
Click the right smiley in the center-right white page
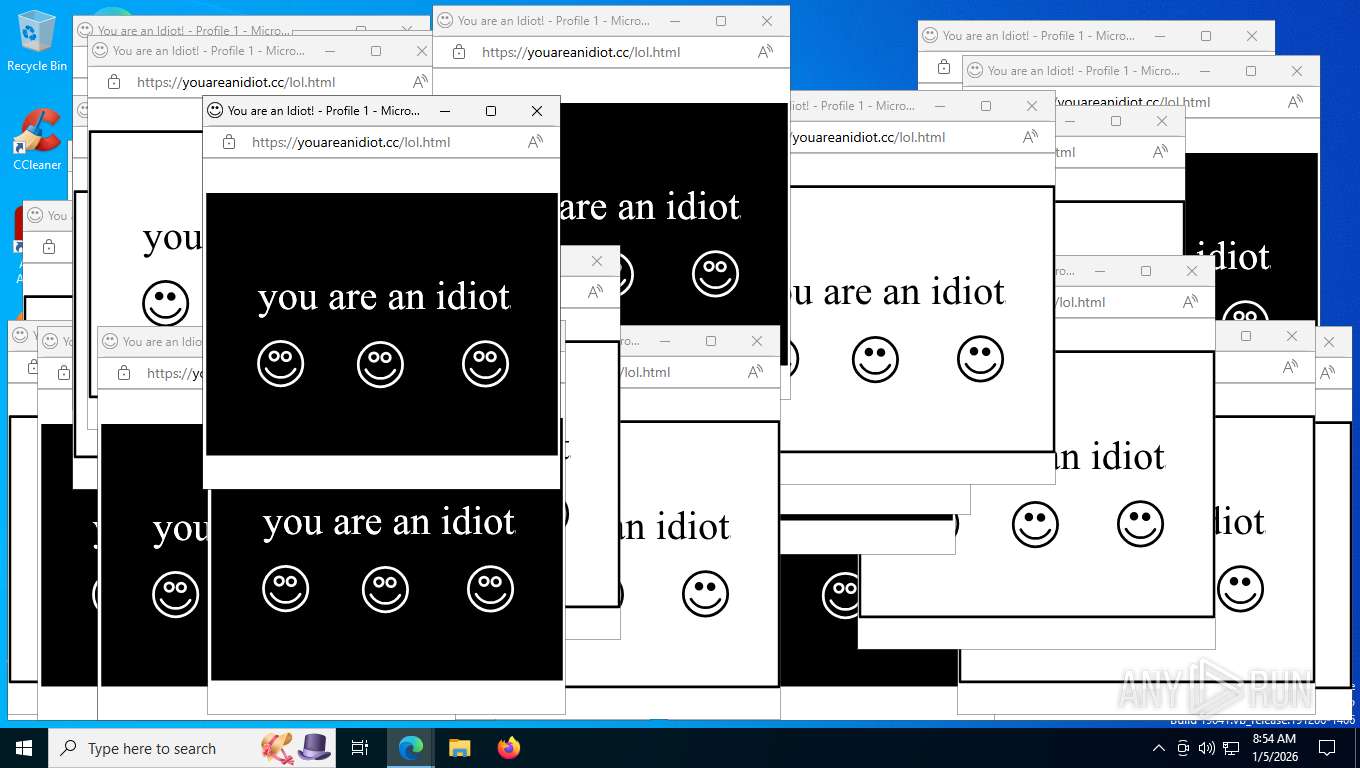(980, 359)
